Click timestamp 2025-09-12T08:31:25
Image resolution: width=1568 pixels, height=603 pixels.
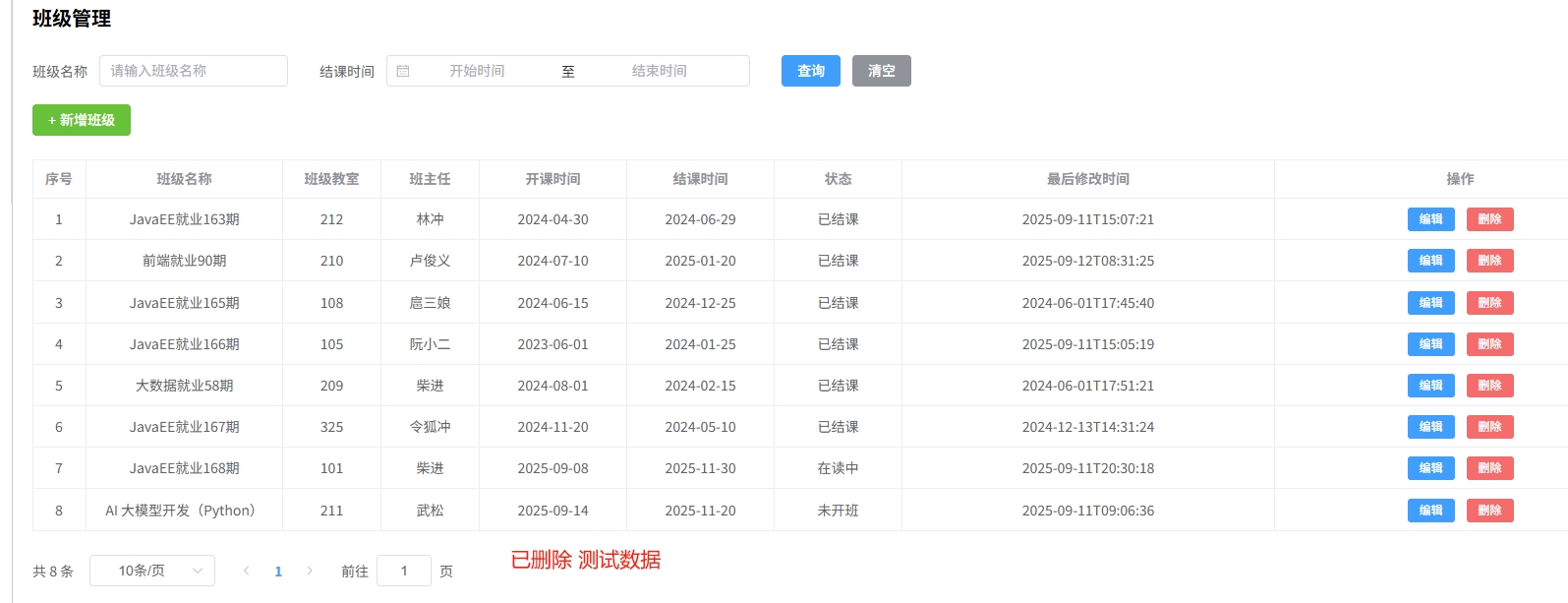pos(1088,261)
